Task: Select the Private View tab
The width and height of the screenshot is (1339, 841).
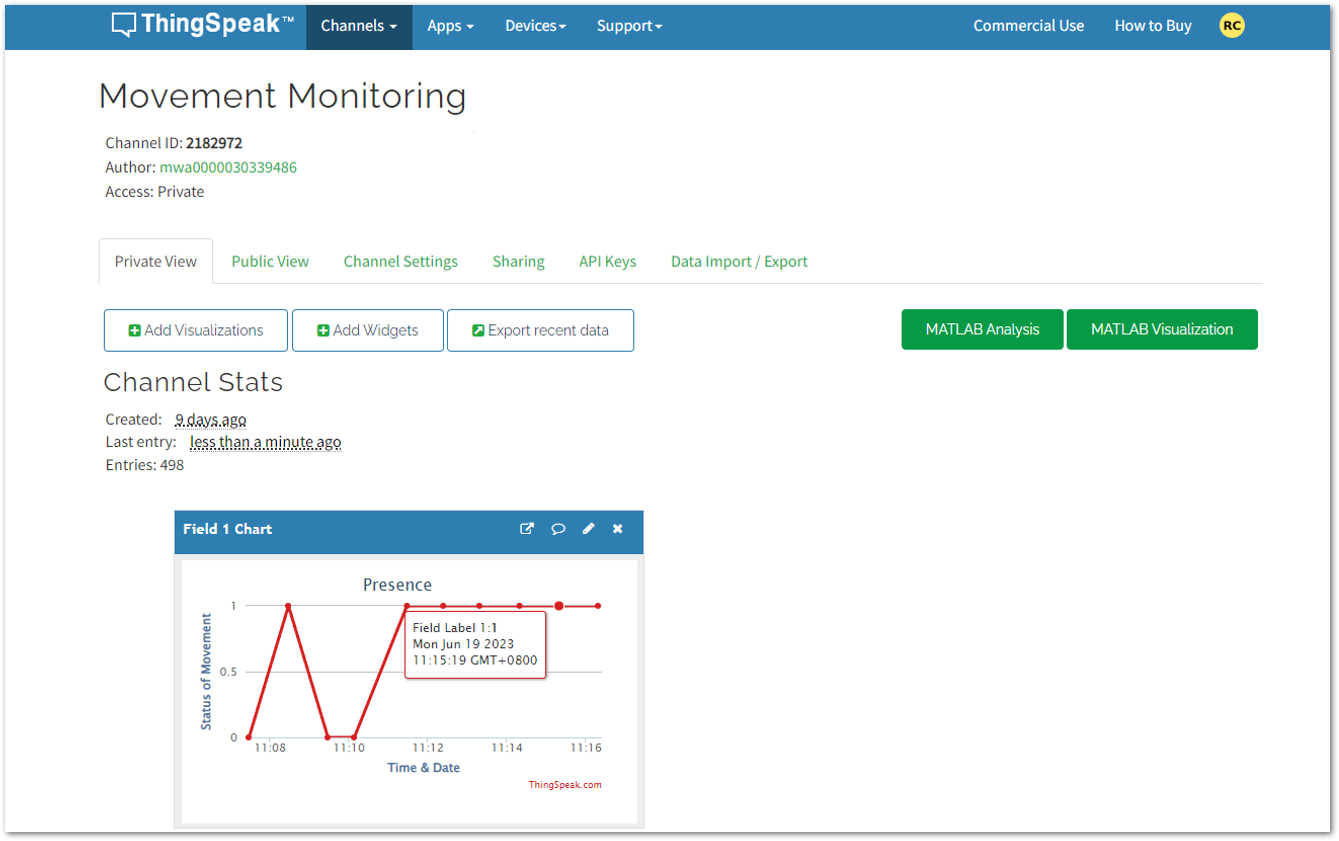Action: [x=156, y=261]
